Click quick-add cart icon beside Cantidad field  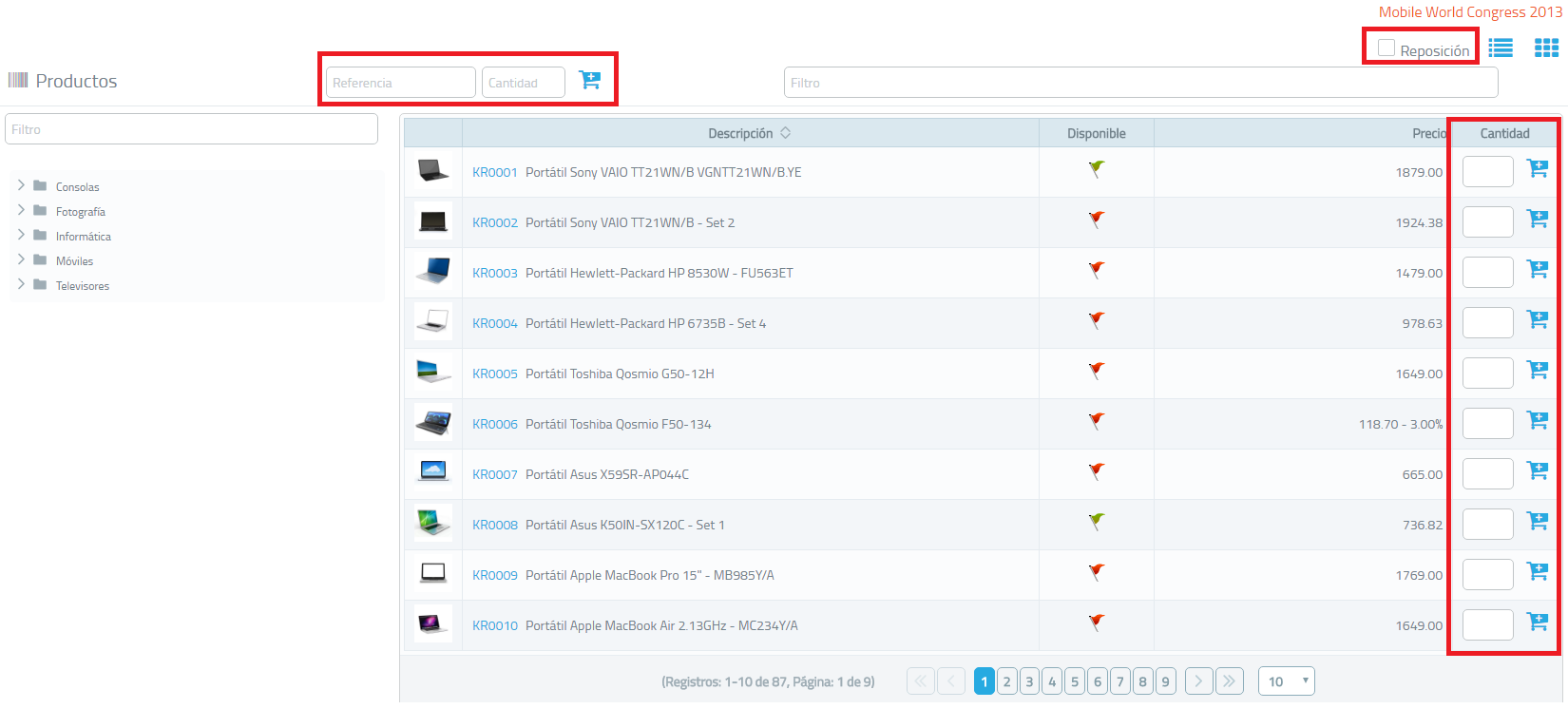pos(590,80)
